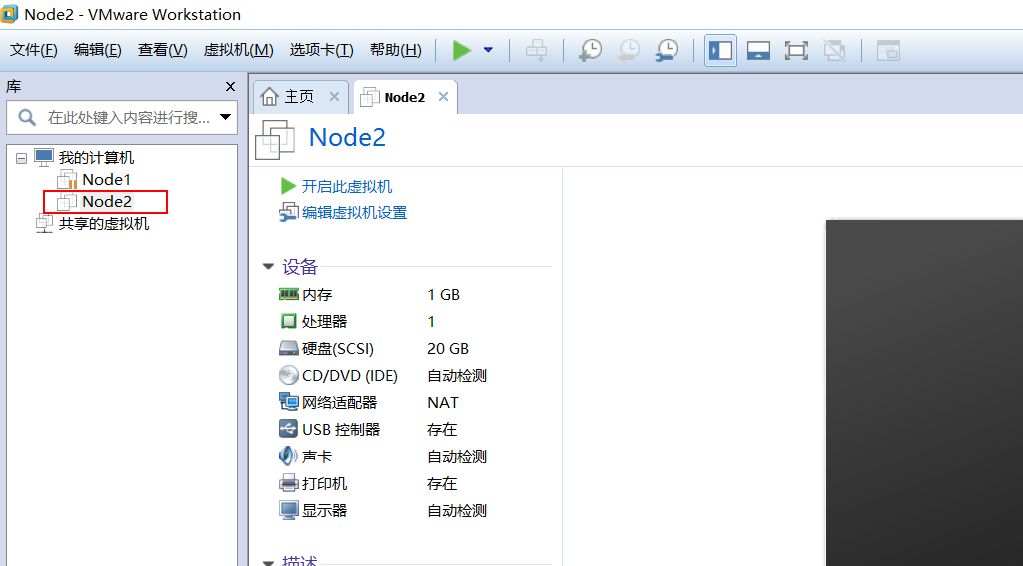
Task: Collapse the 设备 section
Action: point(268,267)
